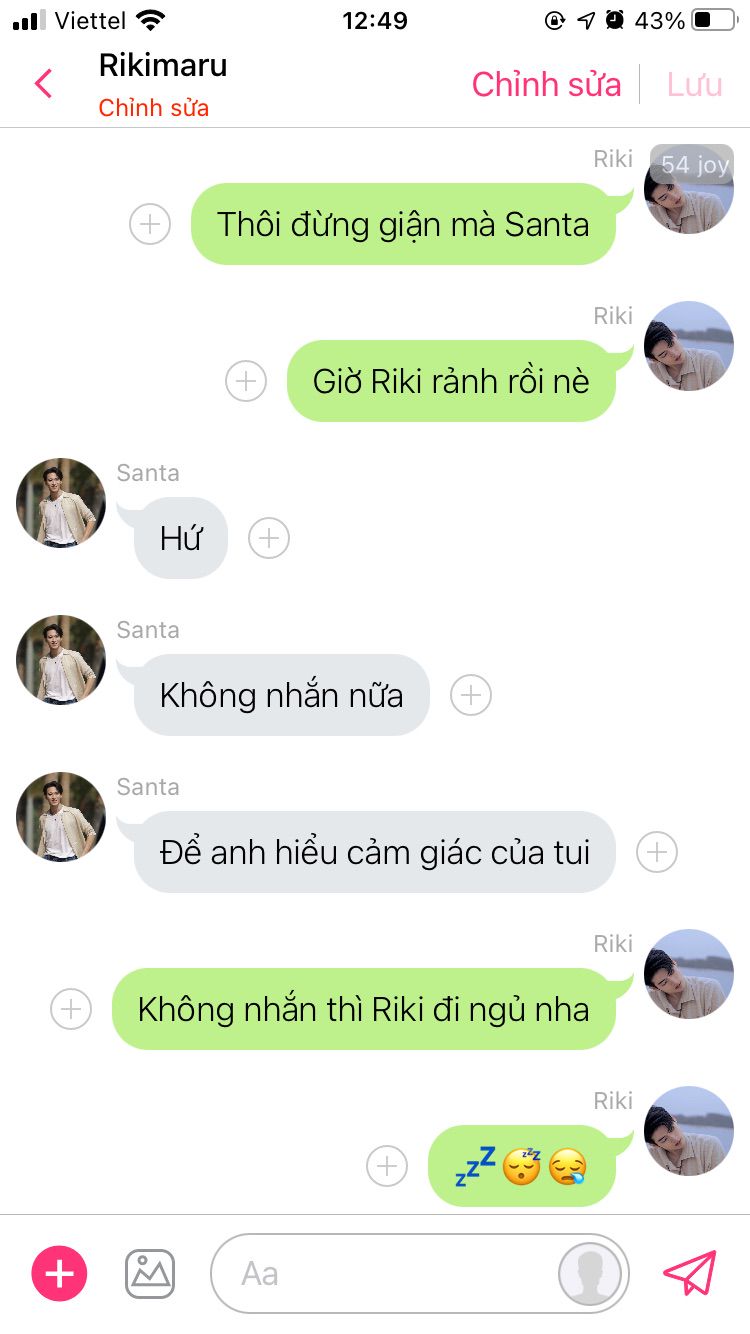Tap the "Lưu" save button
Image resolution: width=750 pixels, height=1334 pixels.
(x=695, y=84)
